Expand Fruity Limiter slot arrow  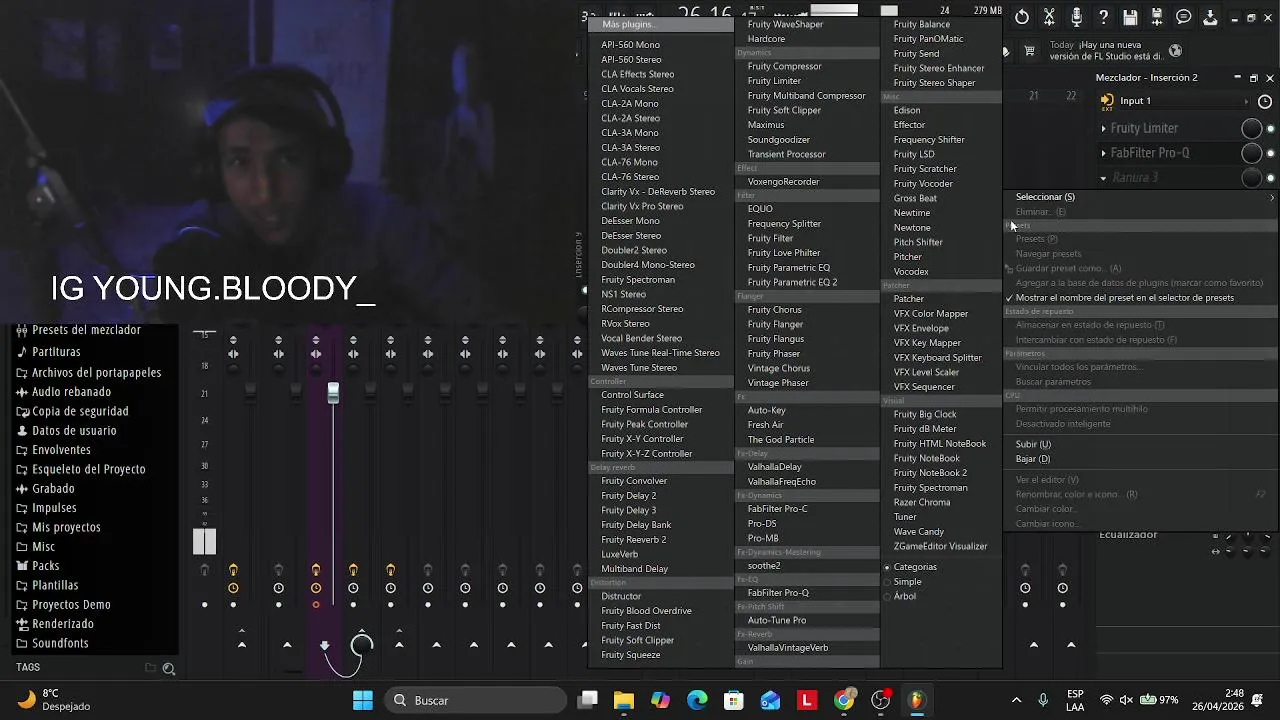pyautogui.click(x=1104, y=128)
